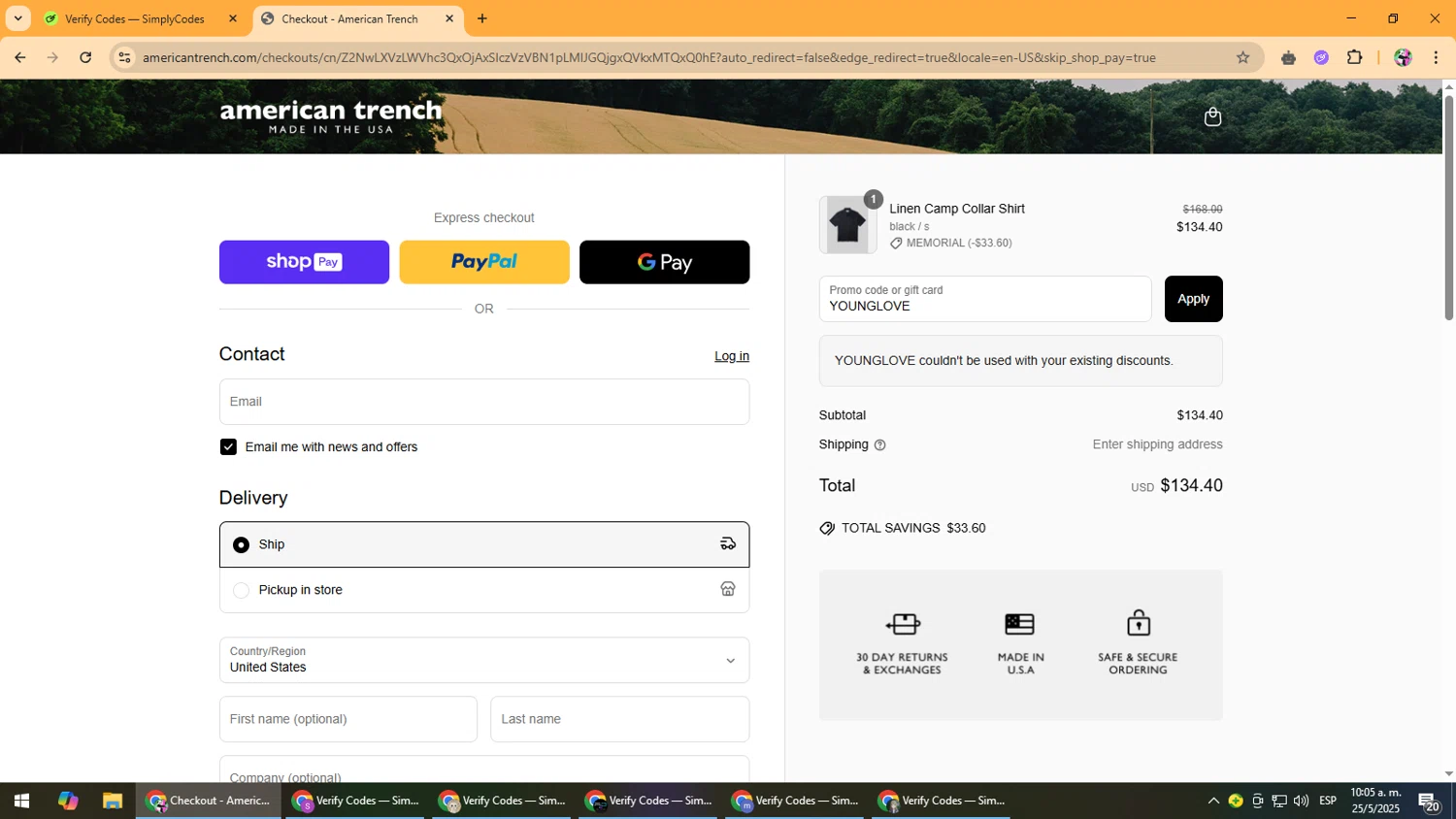1456x819 pixels.
Task: Click the struck-through $168.00 price
Action: point(1203,210)
